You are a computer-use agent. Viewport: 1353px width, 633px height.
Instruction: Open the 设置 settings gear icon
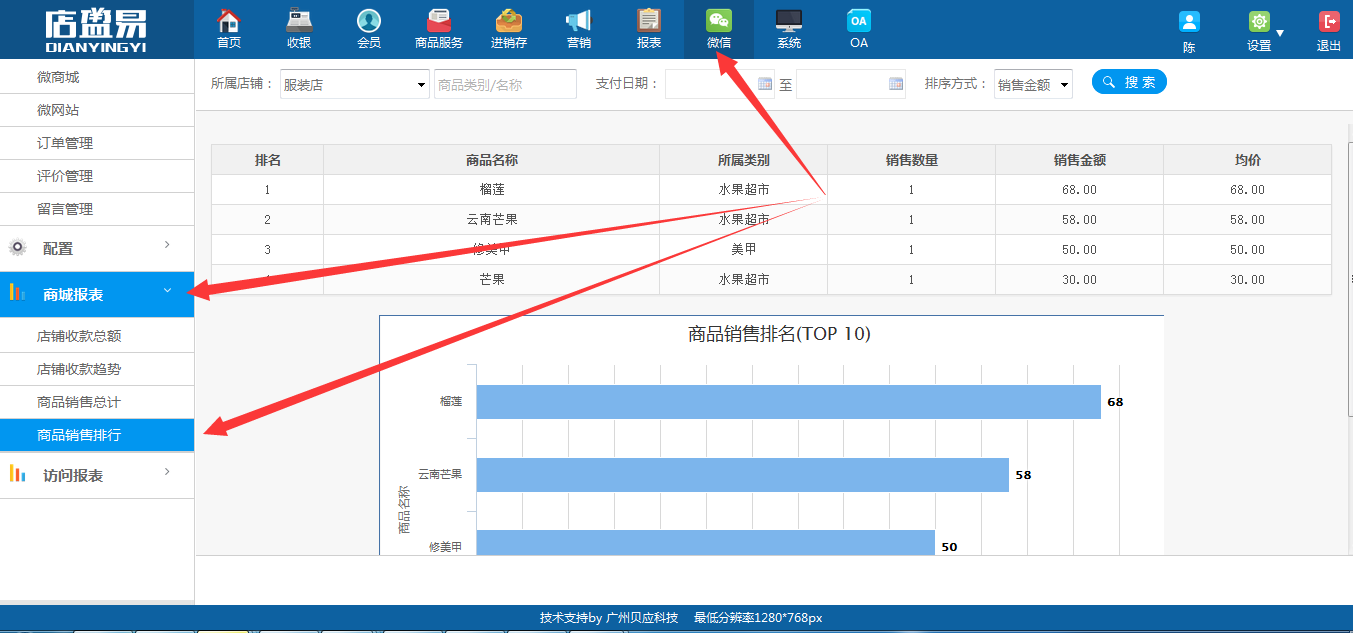1259,22
